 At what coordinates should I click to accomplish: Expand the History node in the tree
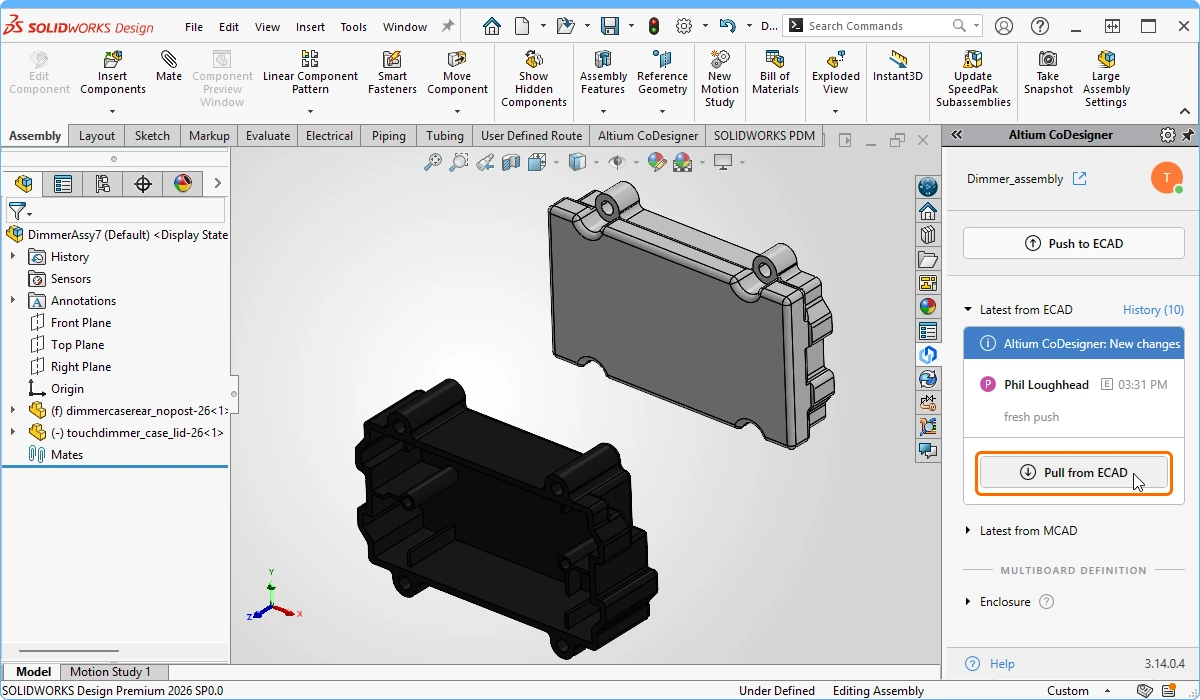[x=13, y=257]
